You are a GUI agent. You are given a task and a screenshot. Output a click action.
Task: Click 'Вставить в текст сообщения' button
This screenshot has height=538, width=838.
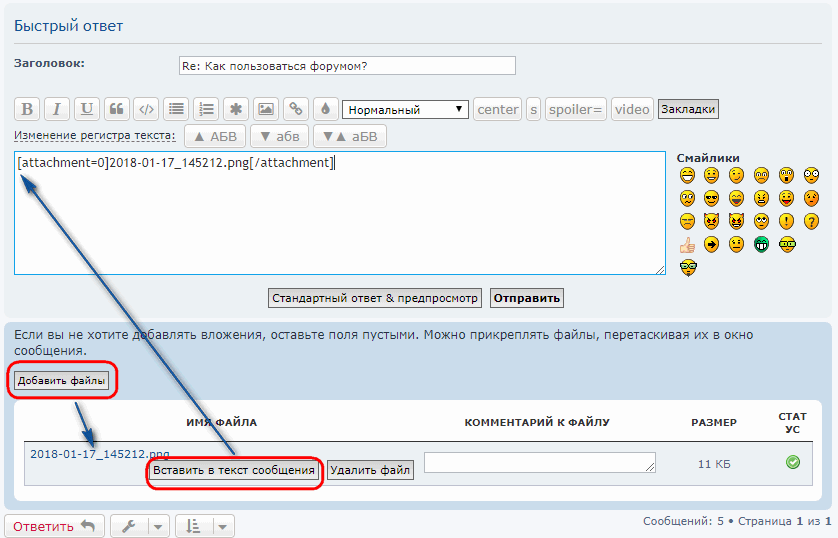point(235,470)
